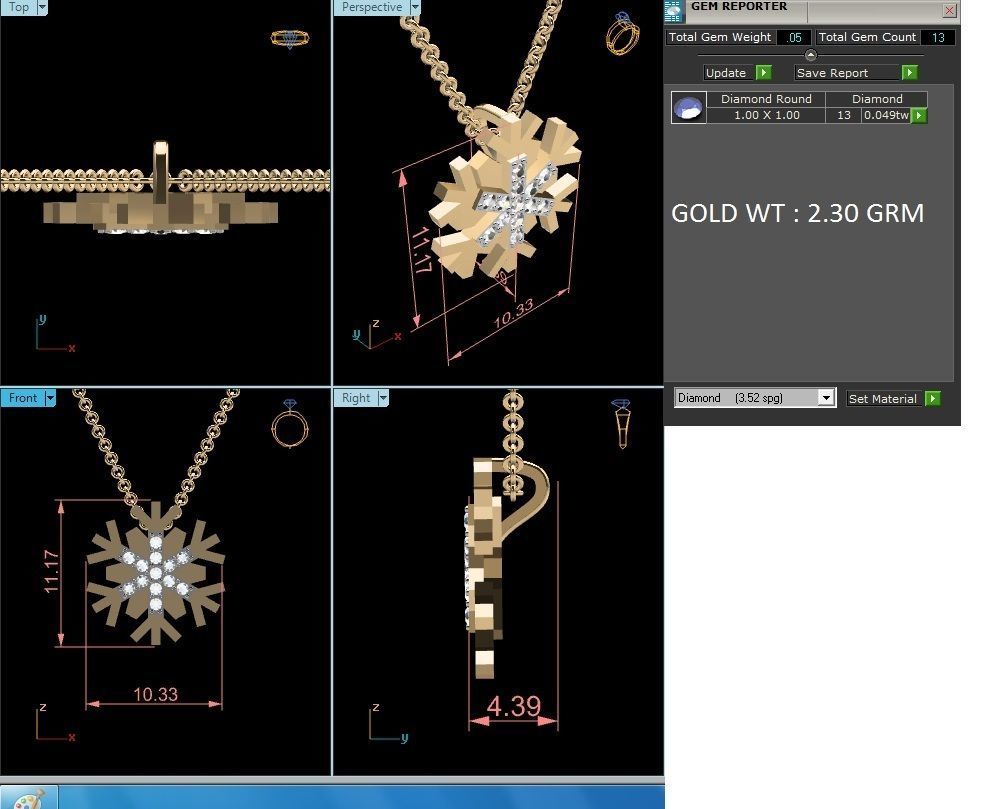
Task: Click the green arrow next to Set Material
Action: pos(933,398)
